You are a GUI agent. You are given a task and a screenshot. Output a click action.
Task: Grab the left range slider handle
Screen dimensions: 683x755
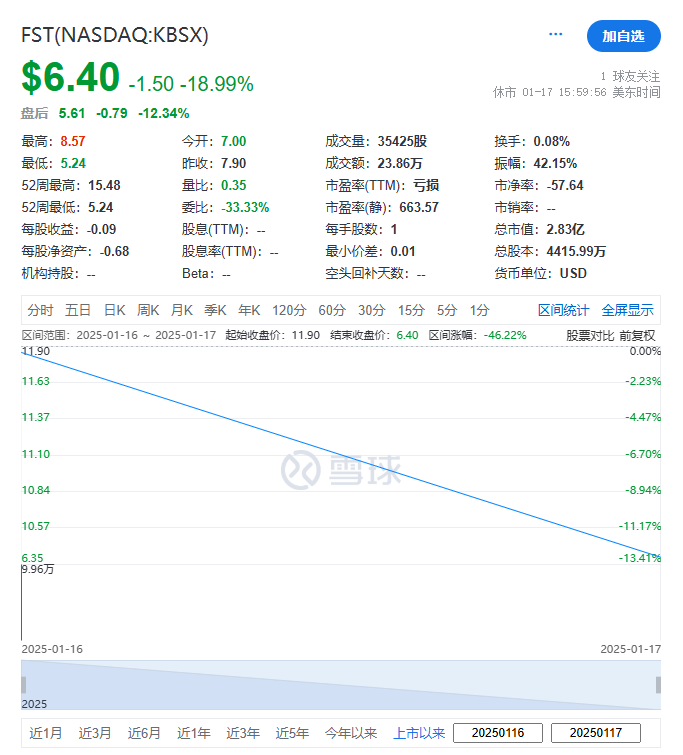[24, 685]
